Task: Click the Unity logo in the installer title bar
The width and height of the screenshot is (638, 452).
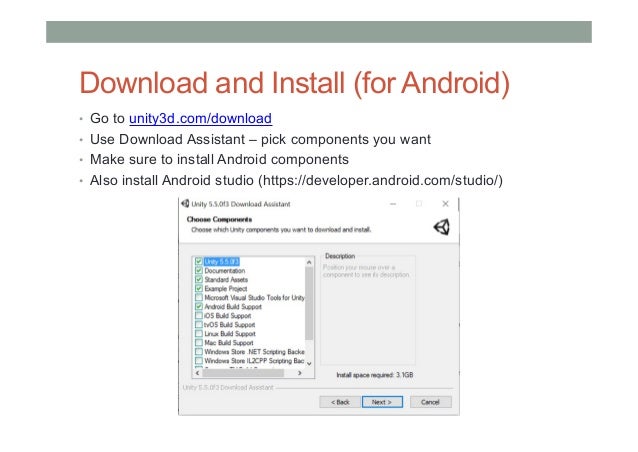Action: click(186, 203)
